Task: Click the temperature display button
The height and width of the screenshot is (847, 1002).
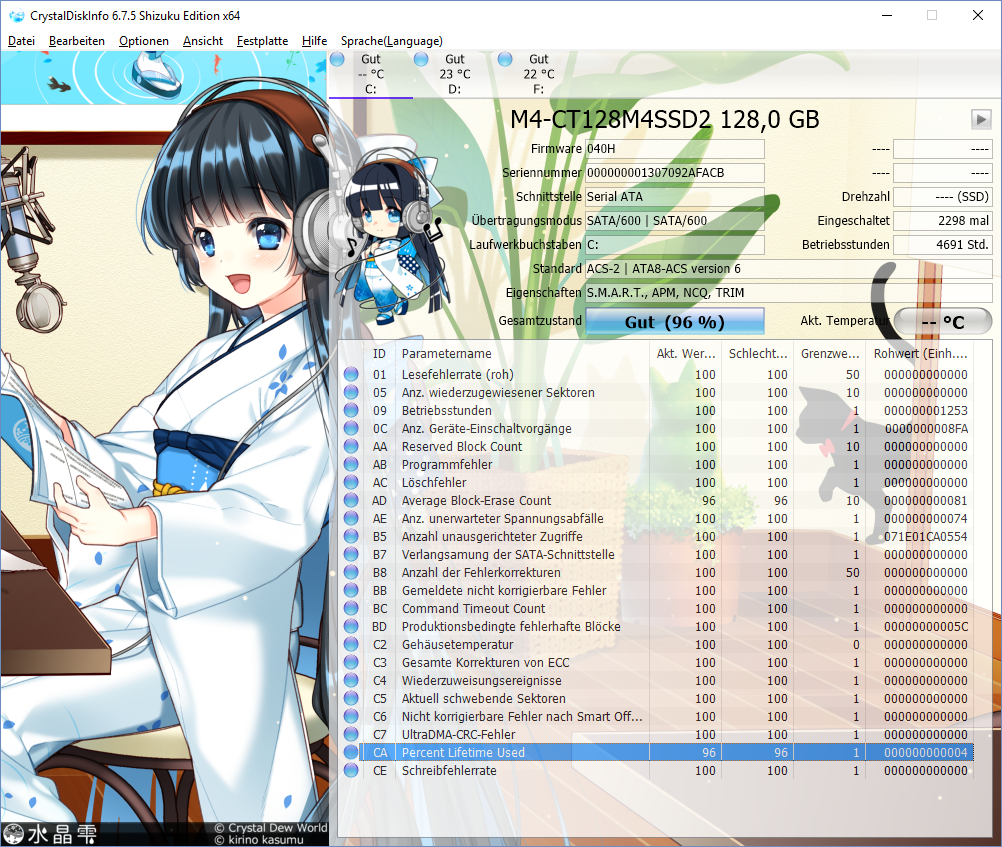Action: point(943,322)
